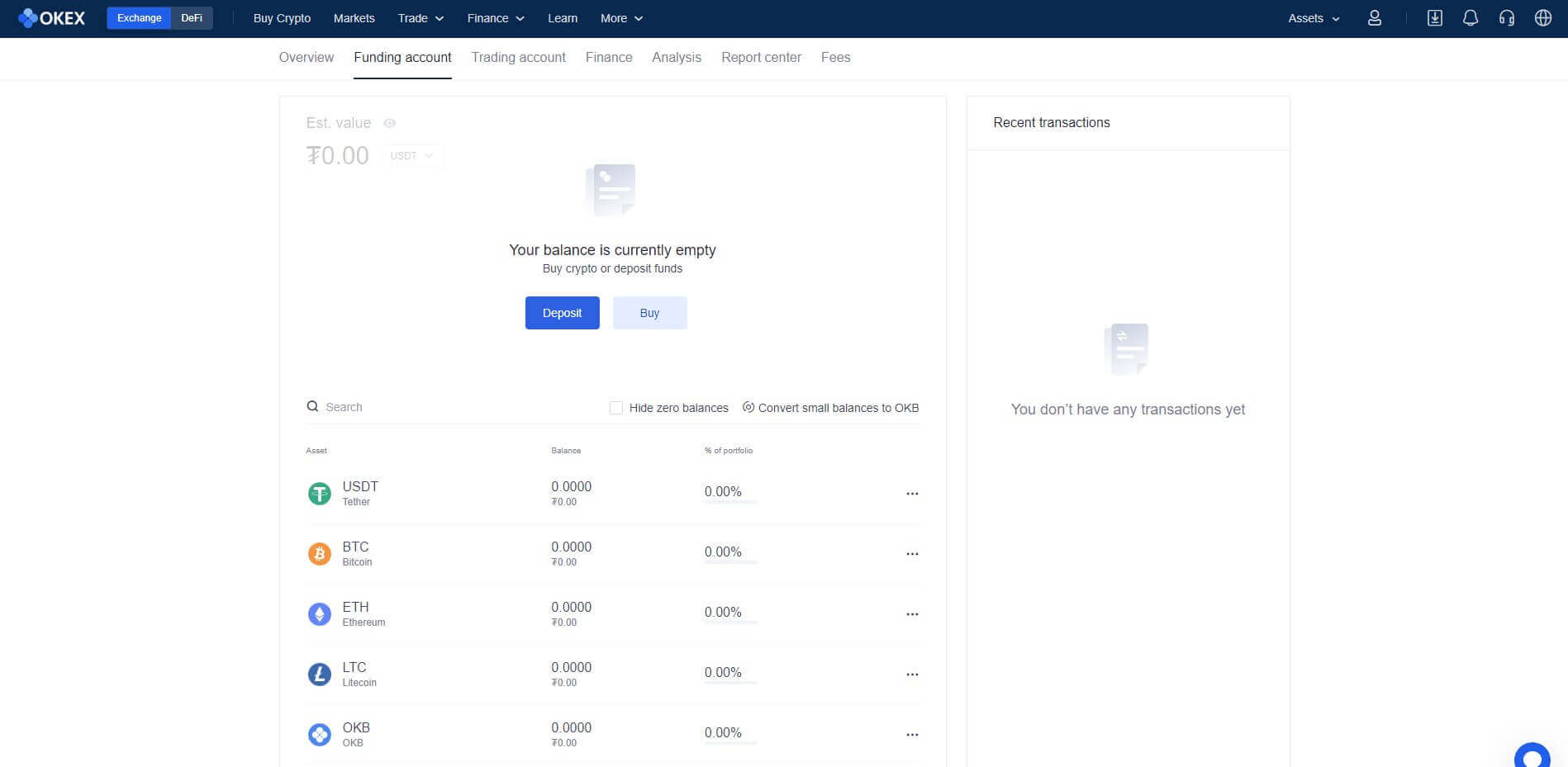Click the download app icon

[1434, 18]
